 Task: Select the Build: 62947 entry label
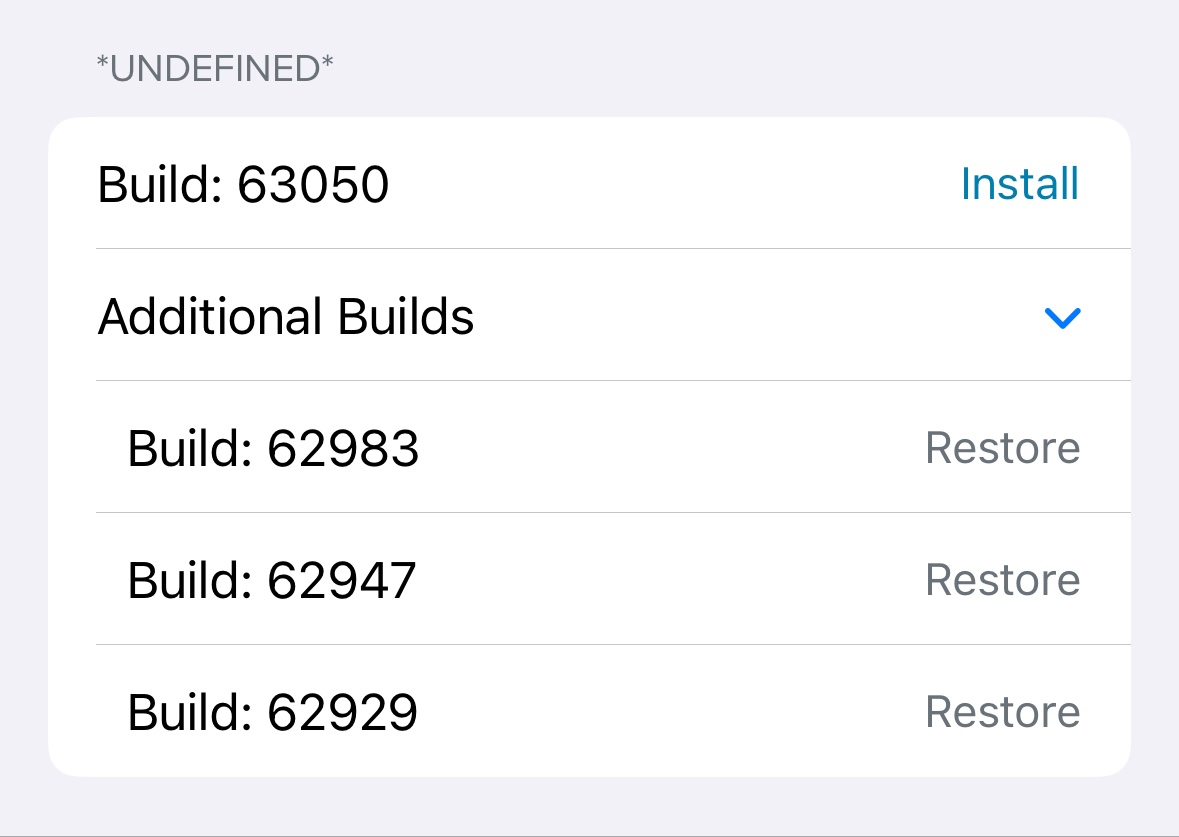272,581
